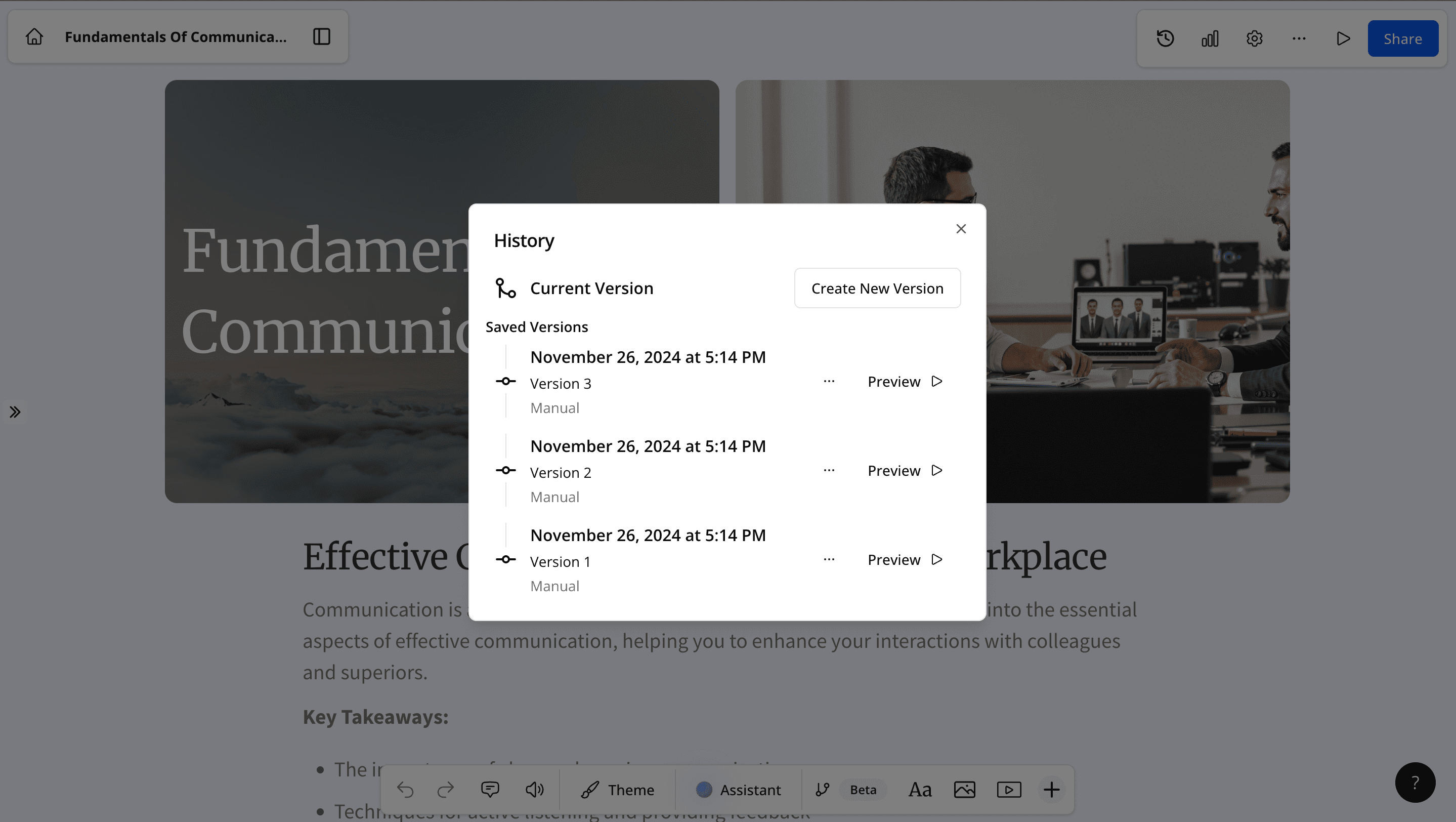Open more options in top toolbar
This screenshot has width=1456, height=822.
click(x=1299, y=38)
